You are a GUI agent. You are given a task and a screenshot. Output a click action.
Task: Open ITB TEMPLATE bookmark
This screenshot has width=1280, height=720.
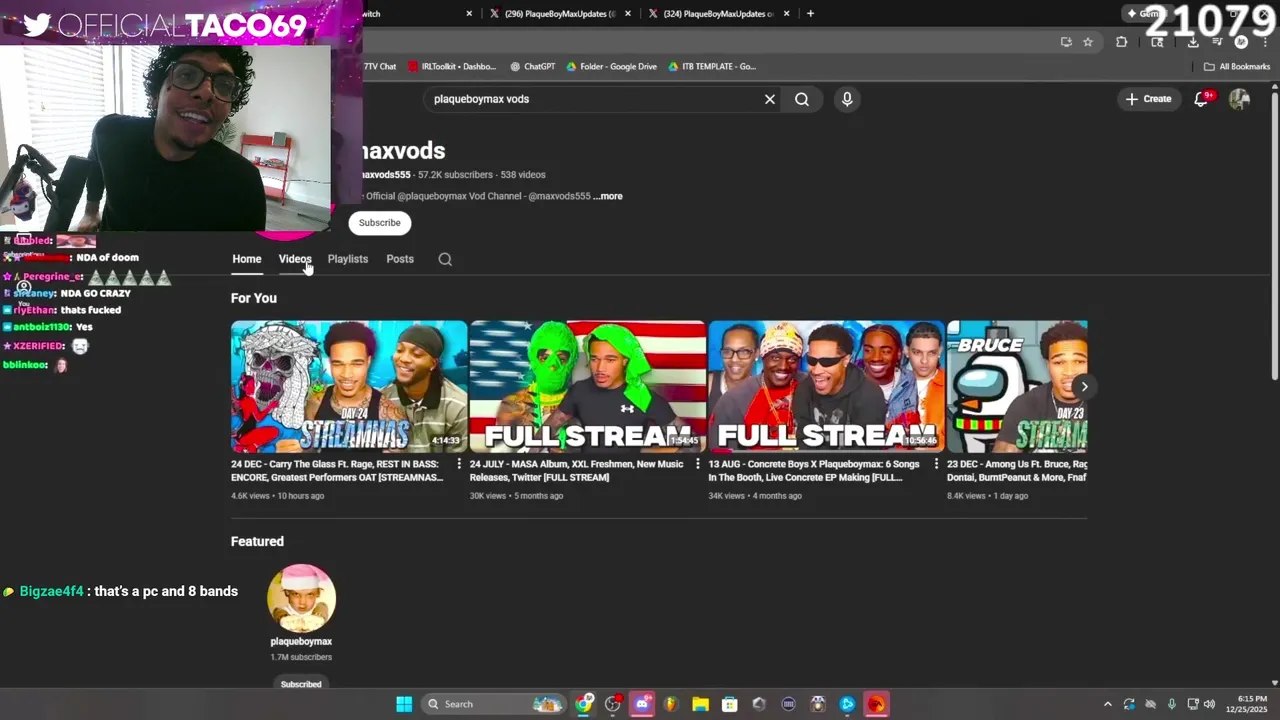pos(711,67)
